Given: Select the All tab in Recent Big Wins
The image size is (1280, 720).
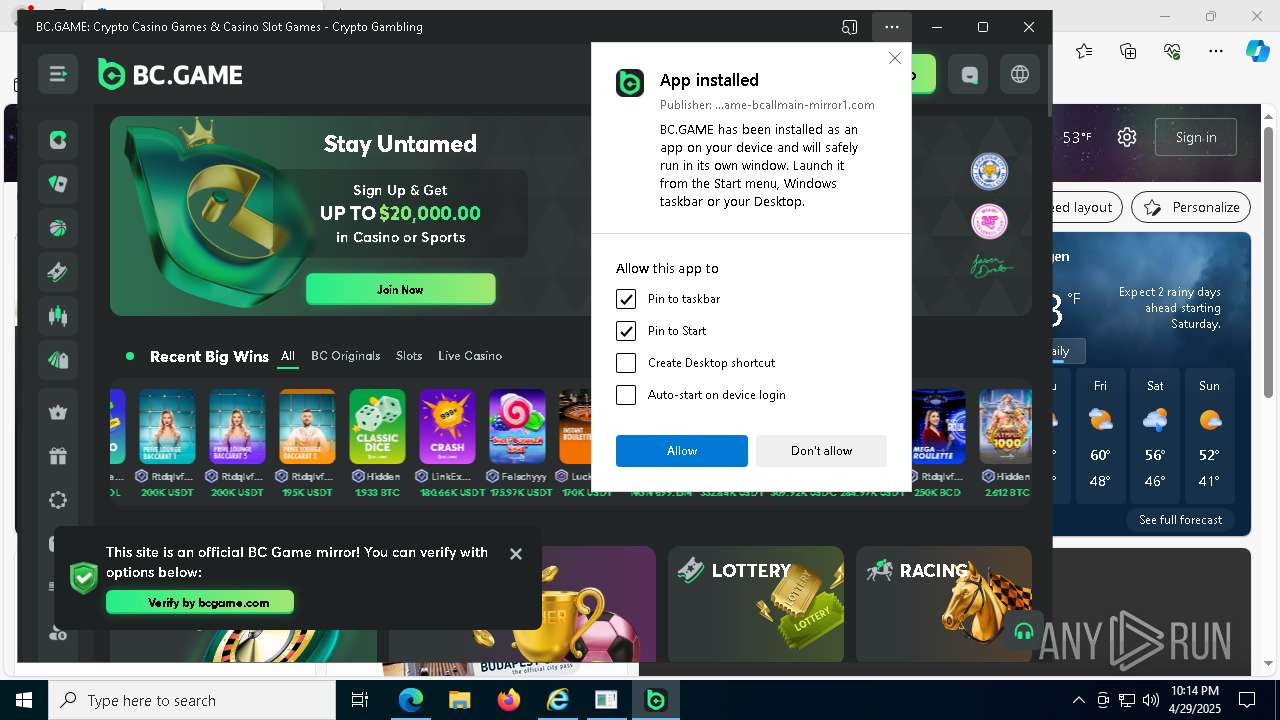Looking at the screenshot, I should [x=288, y=356].
